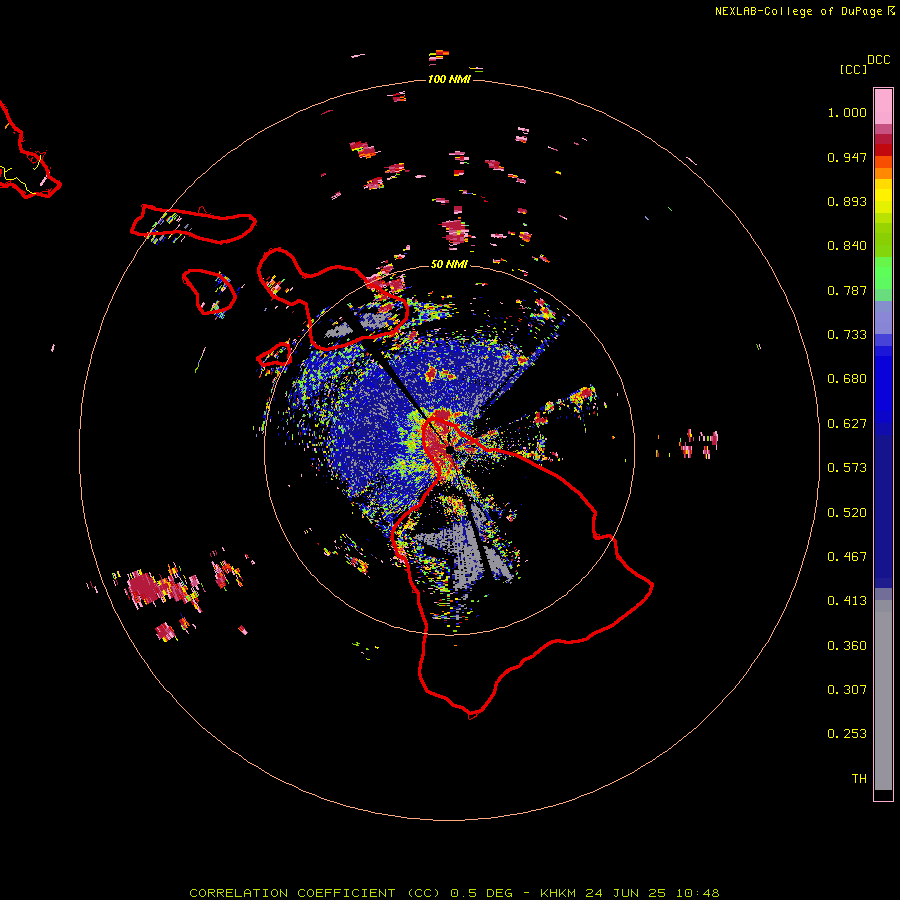The width and height of the screenshot is (900, 900).
Task: Click the DCC product label above the scale
Action: pos(879,60)
